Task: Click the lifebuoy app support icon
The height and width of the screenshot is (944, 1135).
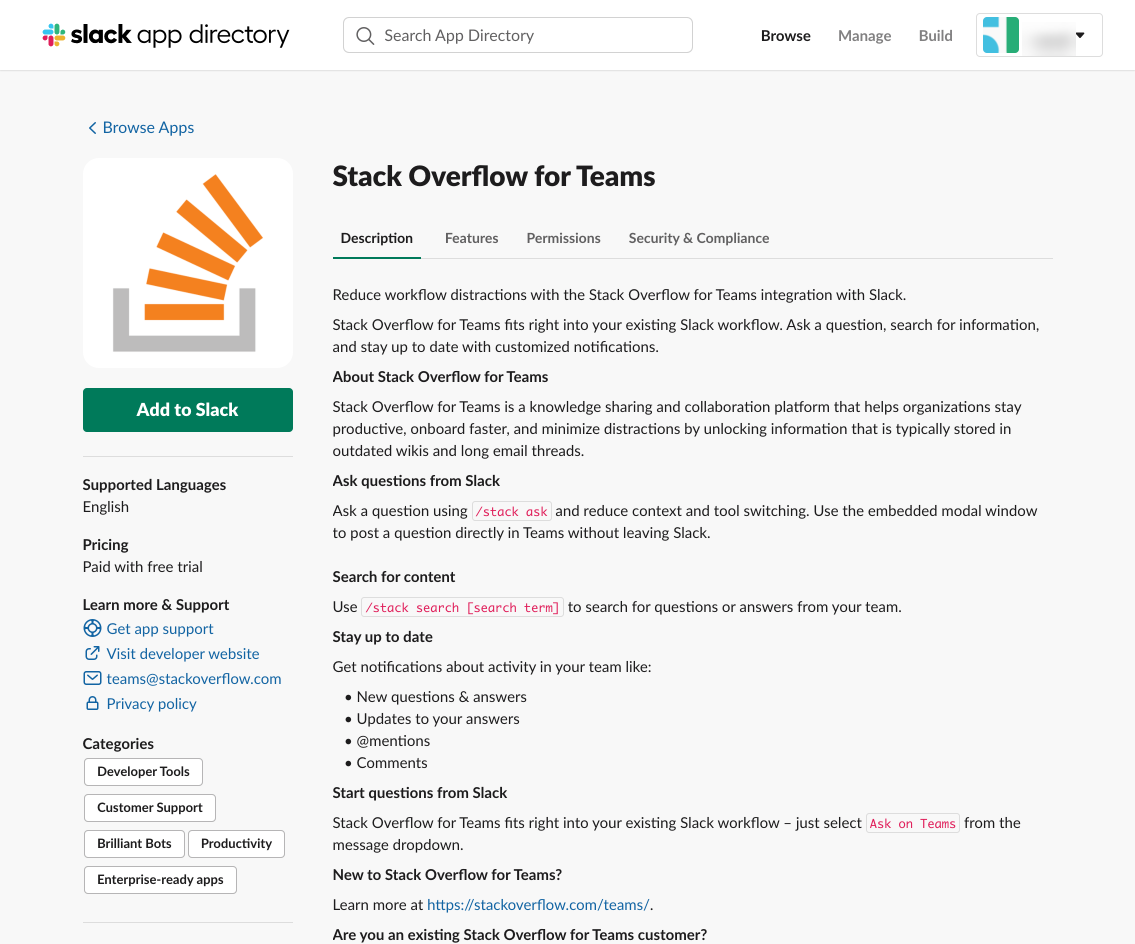Action: [x=92, y=629]
